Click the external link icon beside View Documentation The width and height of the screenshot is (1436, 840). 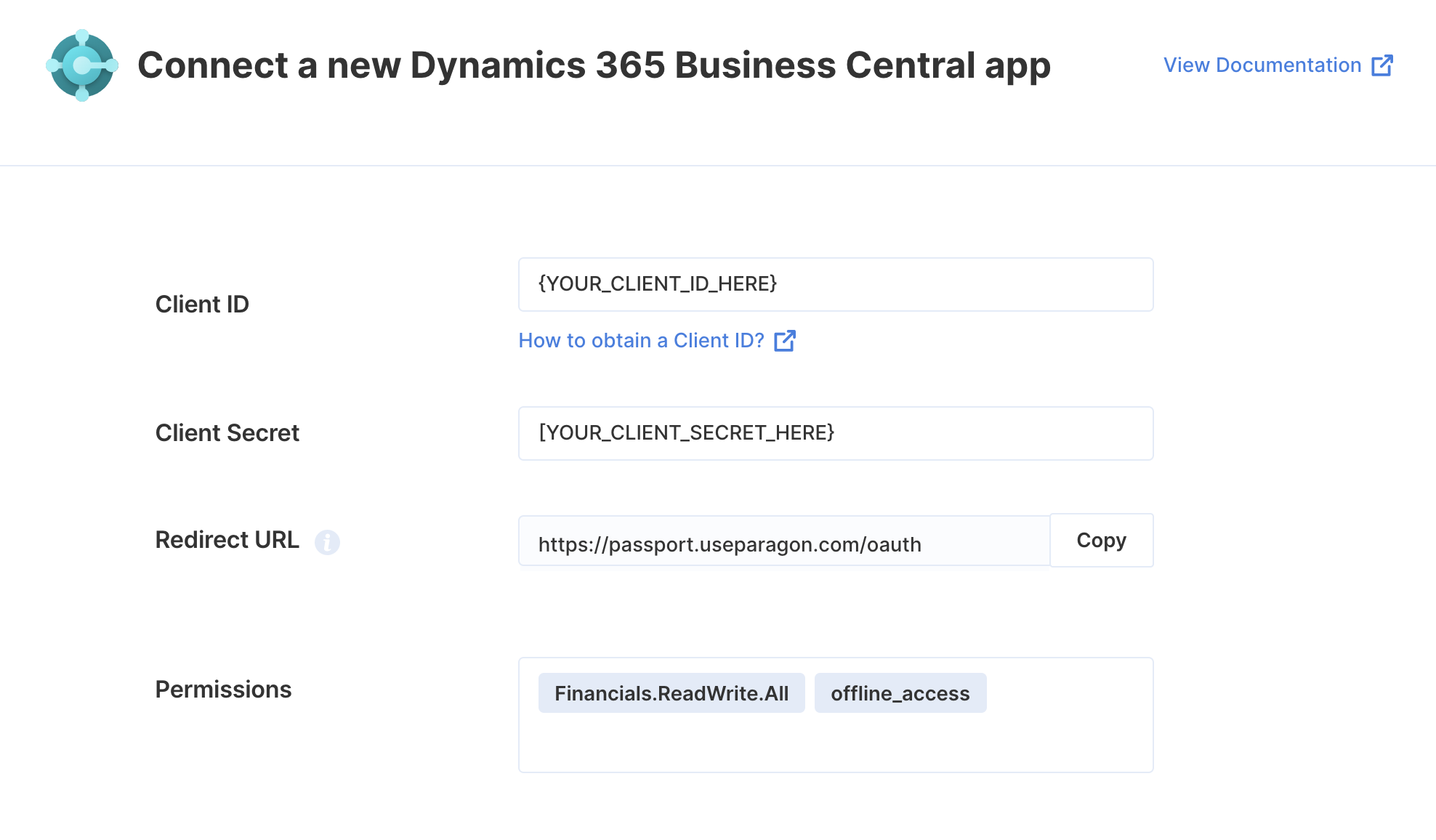pyautogui.click(x=1381, y=65)
